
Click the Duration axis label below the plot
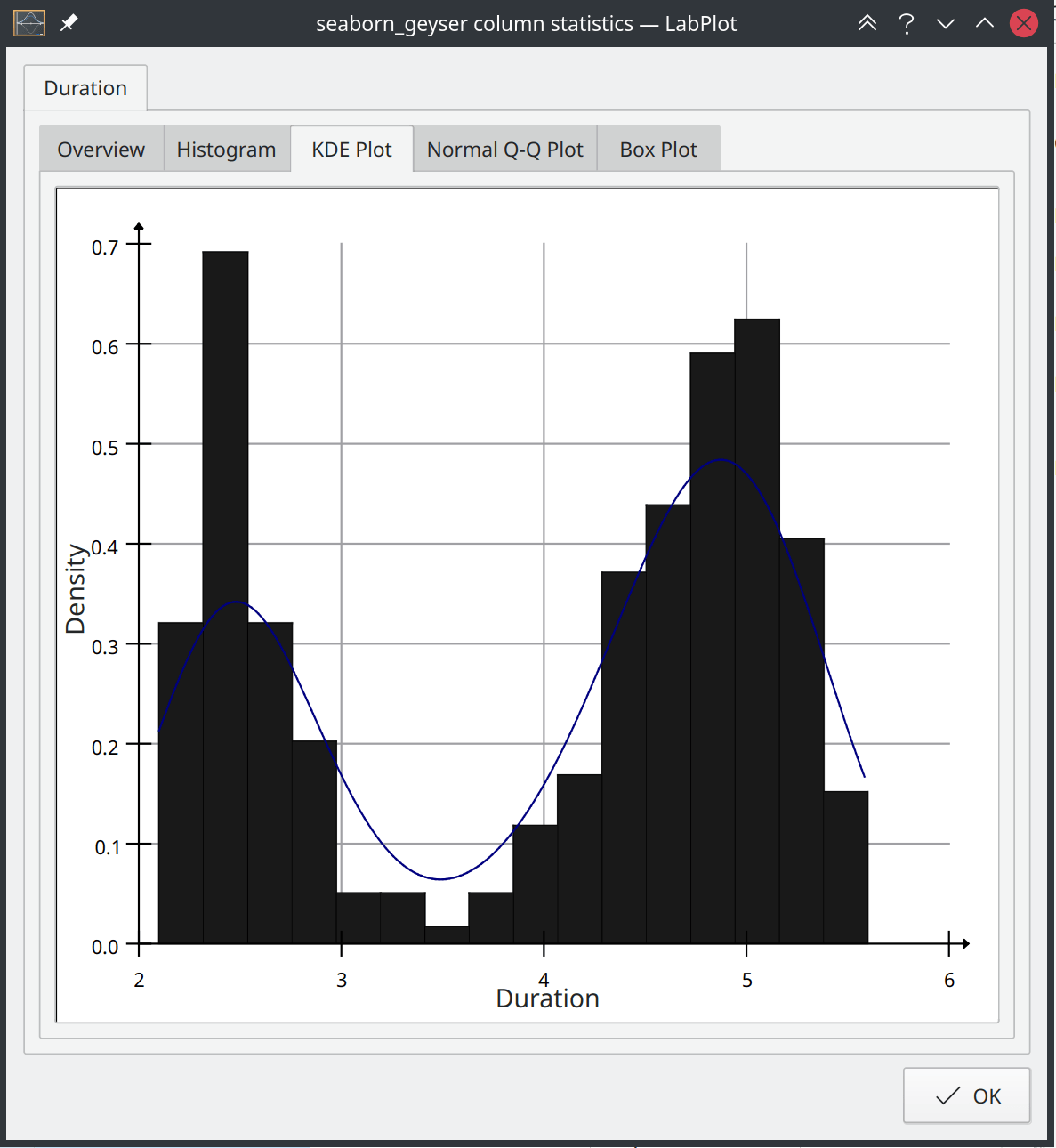(547, 998)
